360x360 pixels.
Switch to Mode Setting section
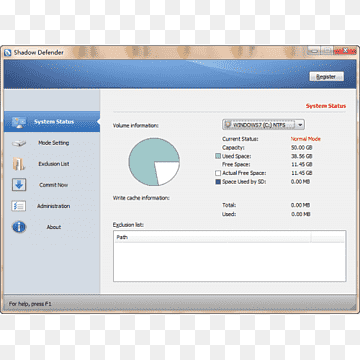coord(52,143)
